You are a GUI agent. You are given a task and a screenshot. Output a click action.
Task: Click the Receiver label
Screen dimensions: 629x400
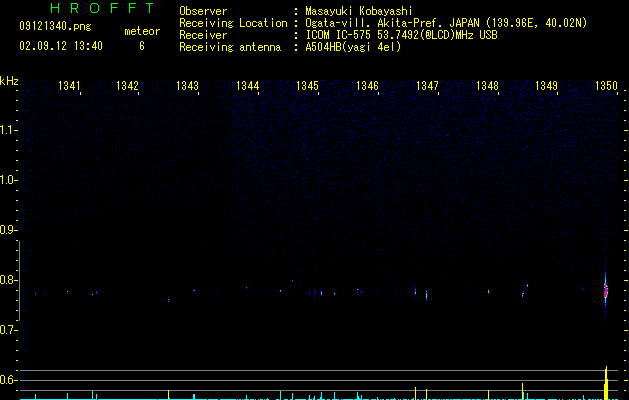[x=203, y=35]
